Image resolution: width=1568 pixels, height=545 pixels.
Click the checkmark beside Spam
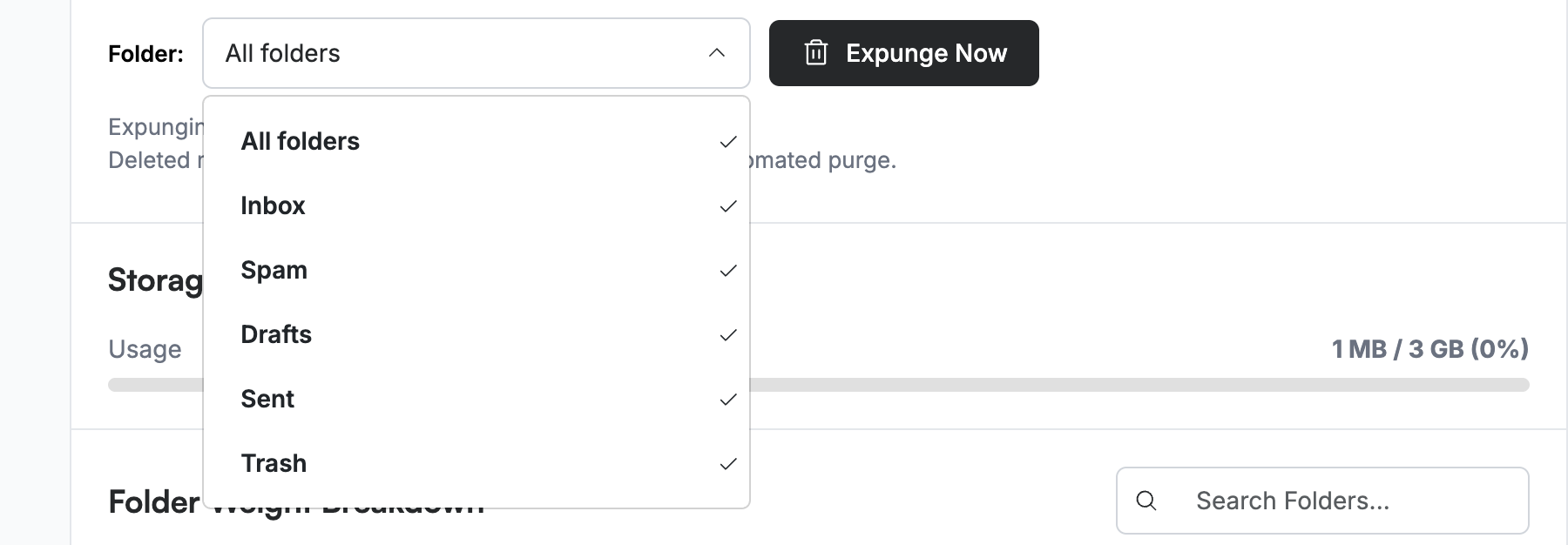point(728,271)
